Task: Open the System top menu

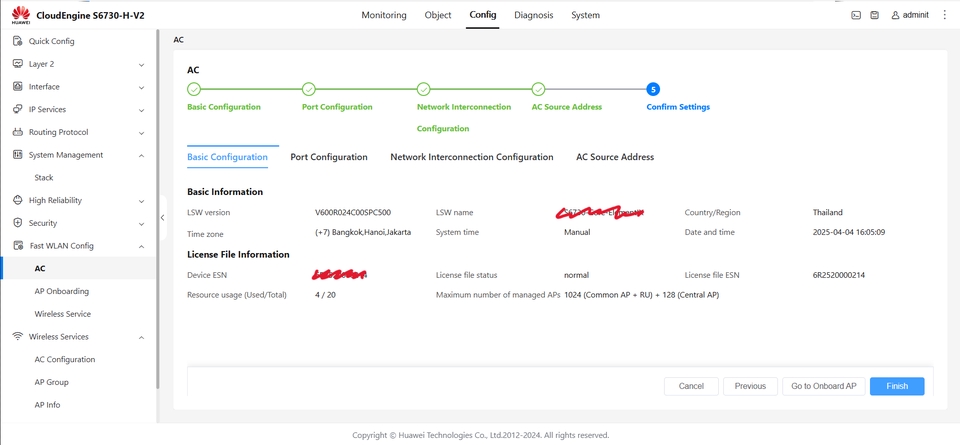Action: (585, 15)
